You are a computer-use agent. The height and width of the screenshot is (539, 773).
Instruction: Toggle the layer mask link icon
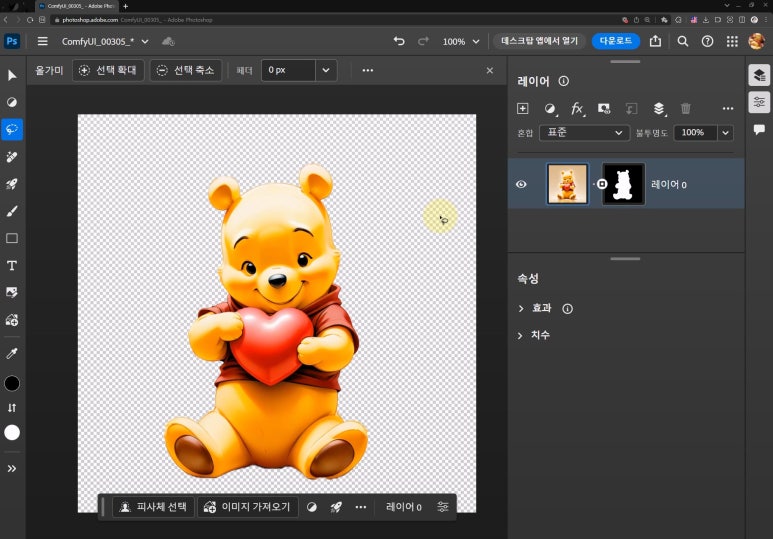tap(601, 184)
